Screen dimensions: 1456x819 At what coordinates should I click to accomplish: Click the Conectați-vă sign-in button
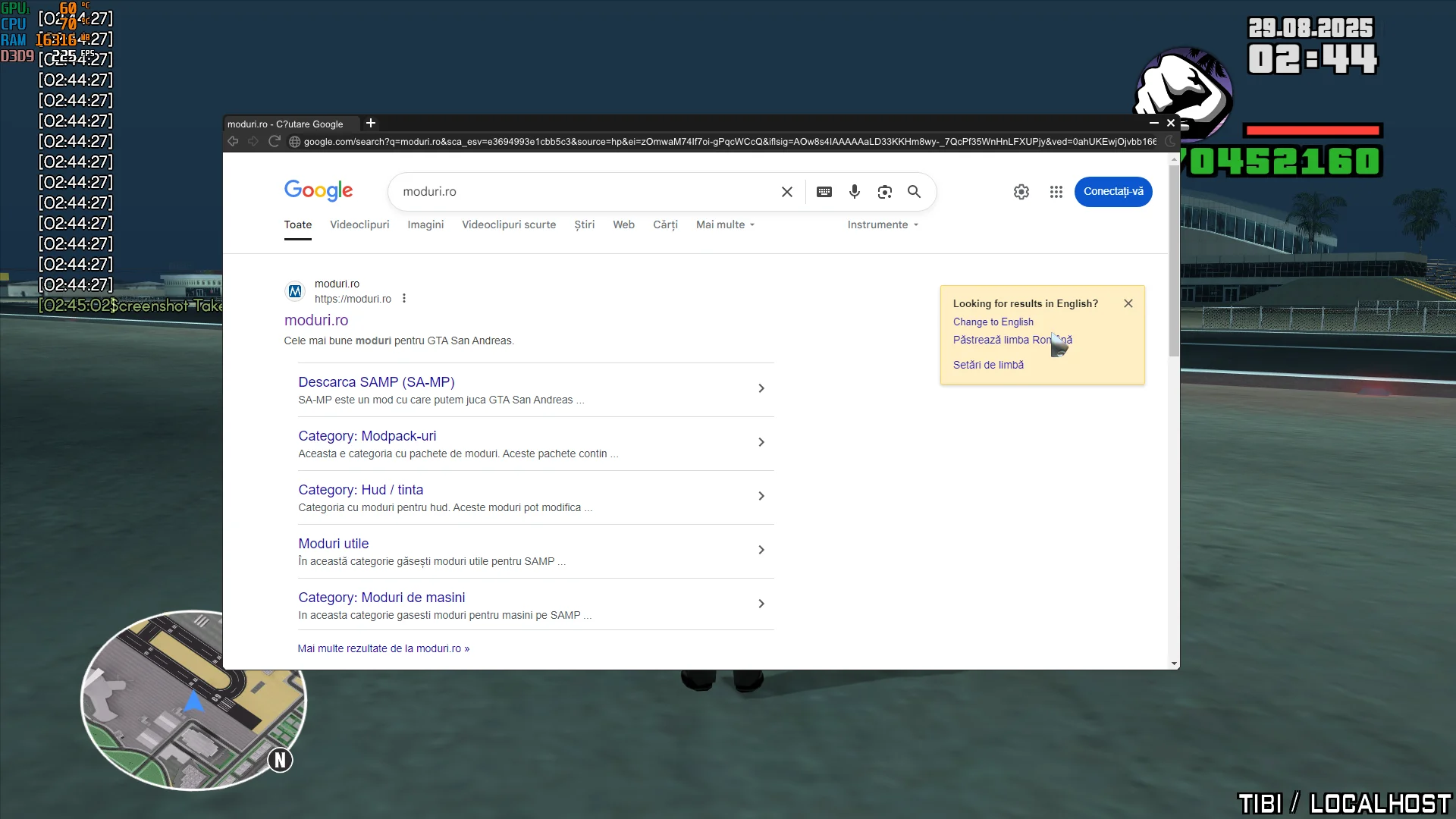click(1113, 192)
